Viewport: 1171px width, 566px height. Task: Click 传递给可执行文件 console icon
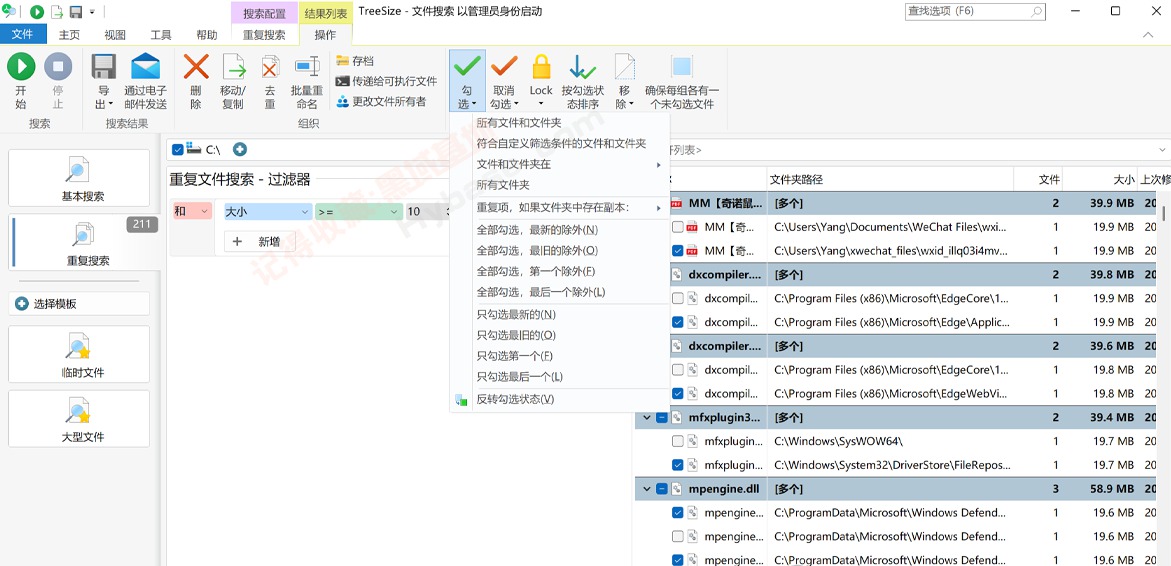pyautogui.click(x=343, y=81)
